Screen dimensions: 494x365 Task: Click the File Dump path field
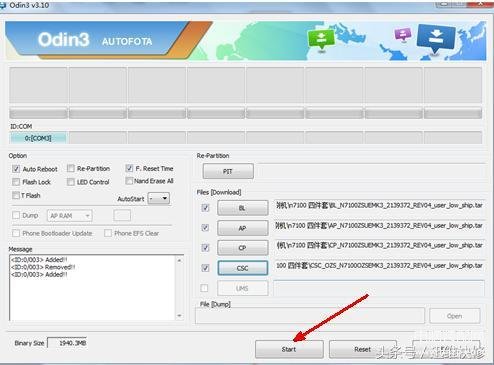tap(310, 316)
